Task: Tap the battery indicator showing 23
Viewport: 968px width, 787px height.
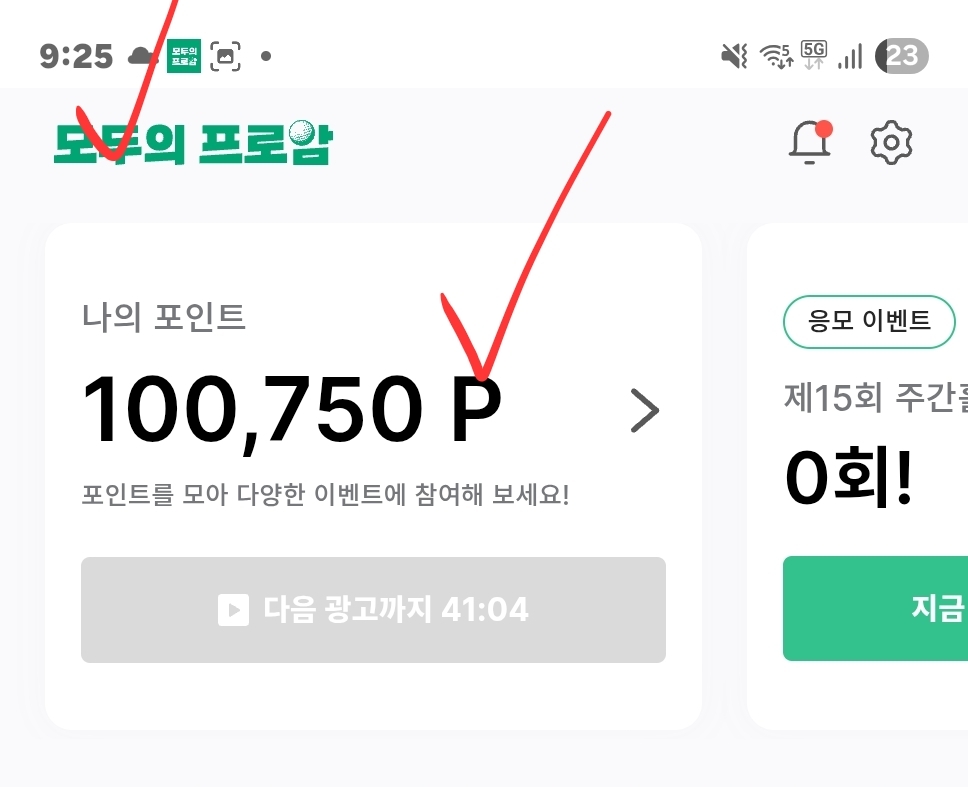Action: coord(901,56)
